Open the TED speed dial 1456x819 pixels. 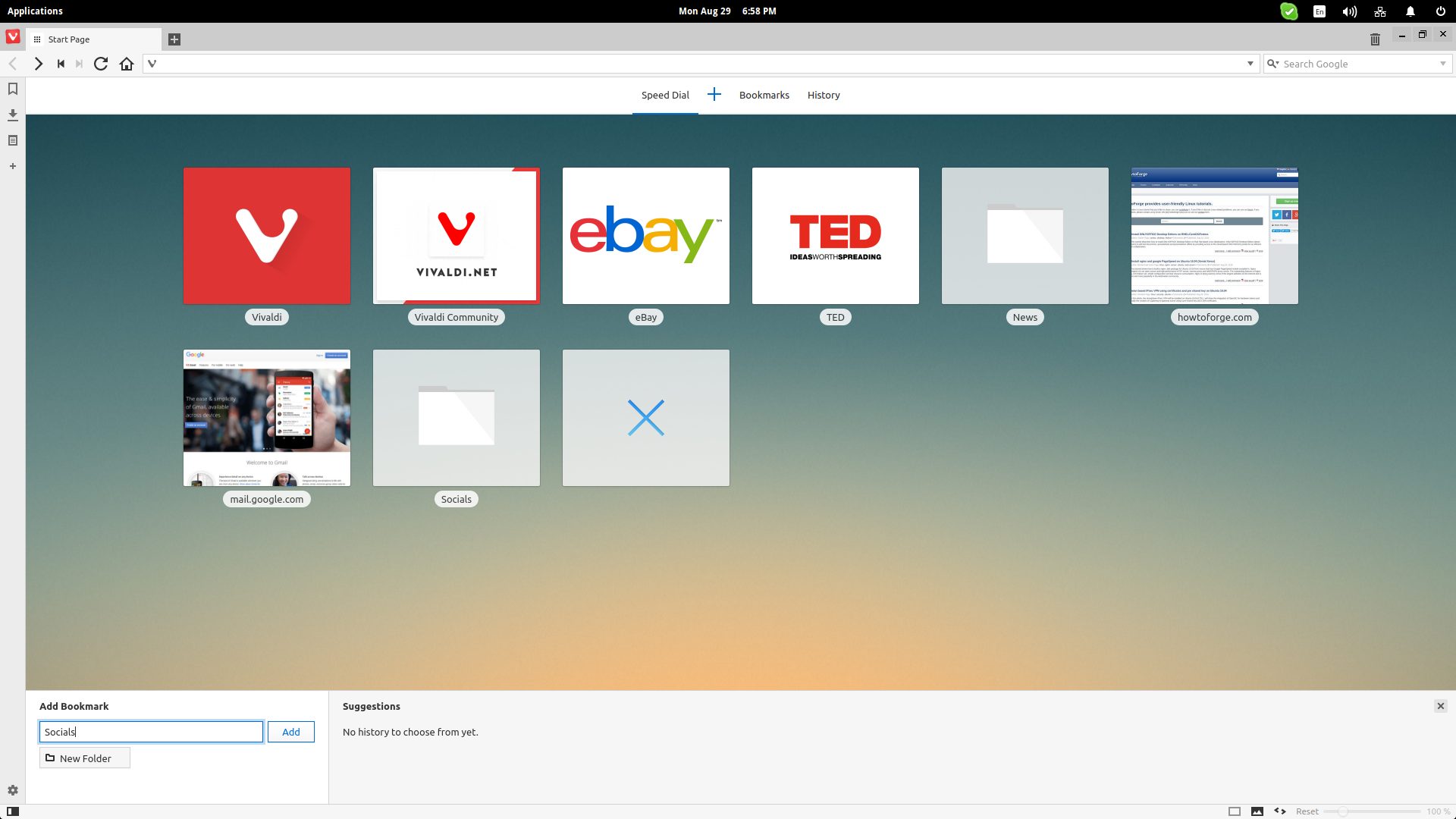[x=836, y=236]
